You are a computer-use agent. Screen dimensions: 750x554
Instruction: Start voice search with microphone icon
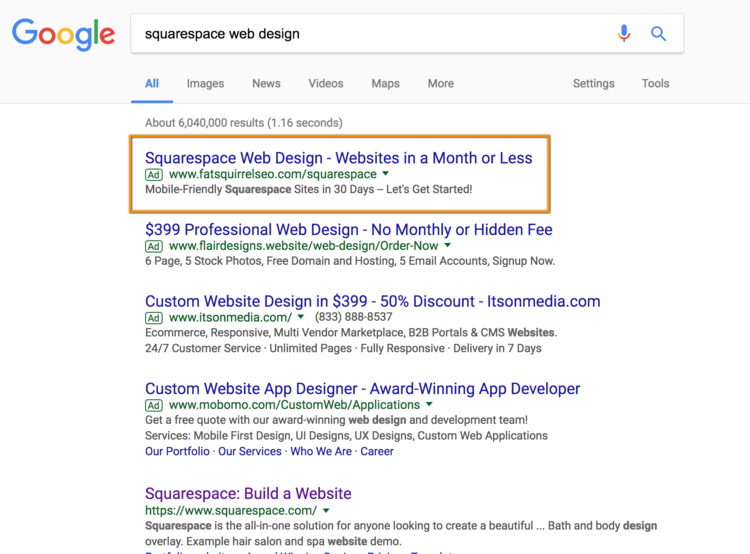(624, 33)
